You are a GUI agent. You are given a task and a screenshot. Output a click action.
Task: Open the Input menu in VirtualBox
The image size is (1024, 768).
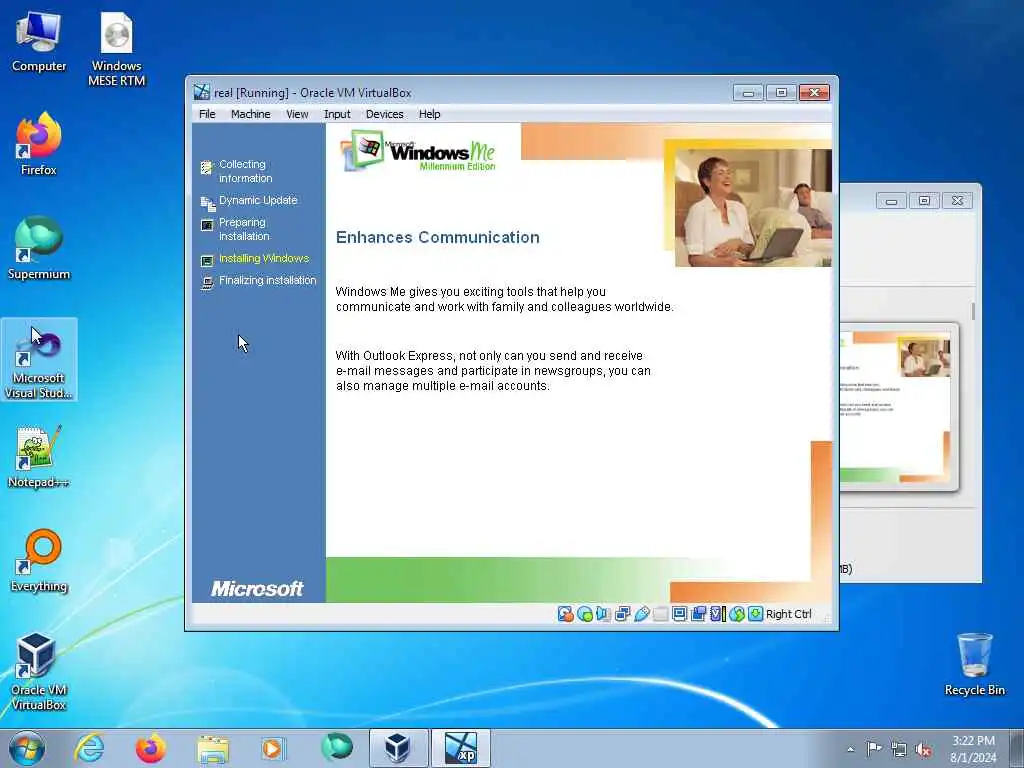[x=337, y=114]
